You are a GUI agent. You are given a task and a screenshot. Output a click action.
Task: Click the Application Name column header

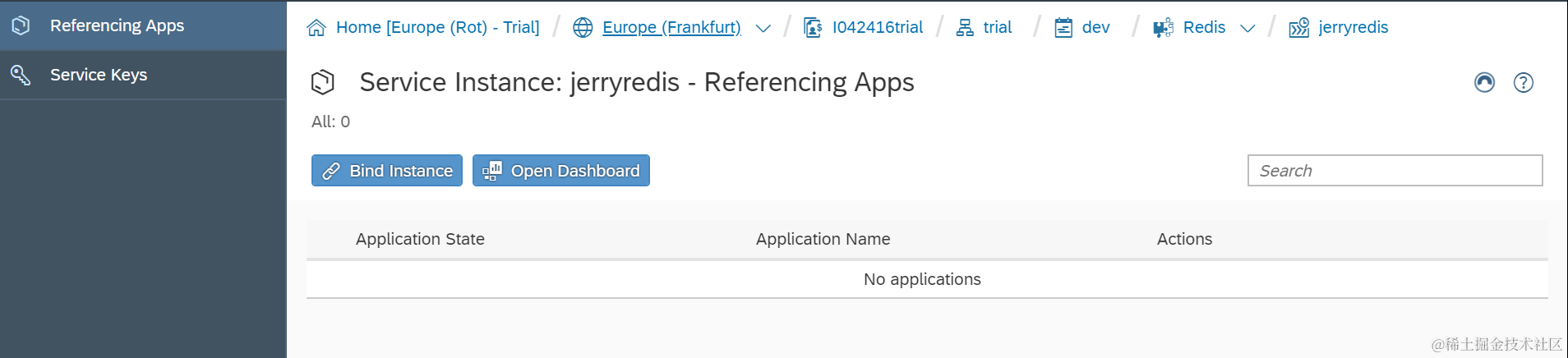click(823, 239)
